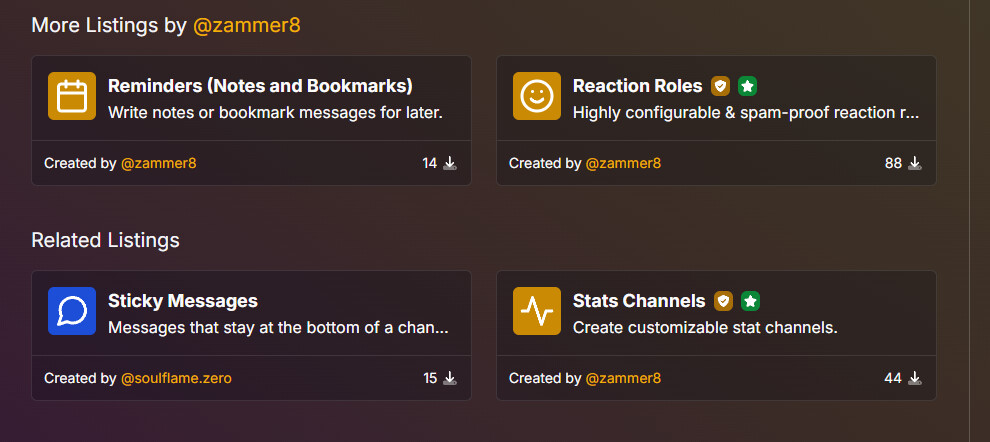Click the download icon on Reaction Roles card
Screen dimensions: 990x442
tap(914, 164)
